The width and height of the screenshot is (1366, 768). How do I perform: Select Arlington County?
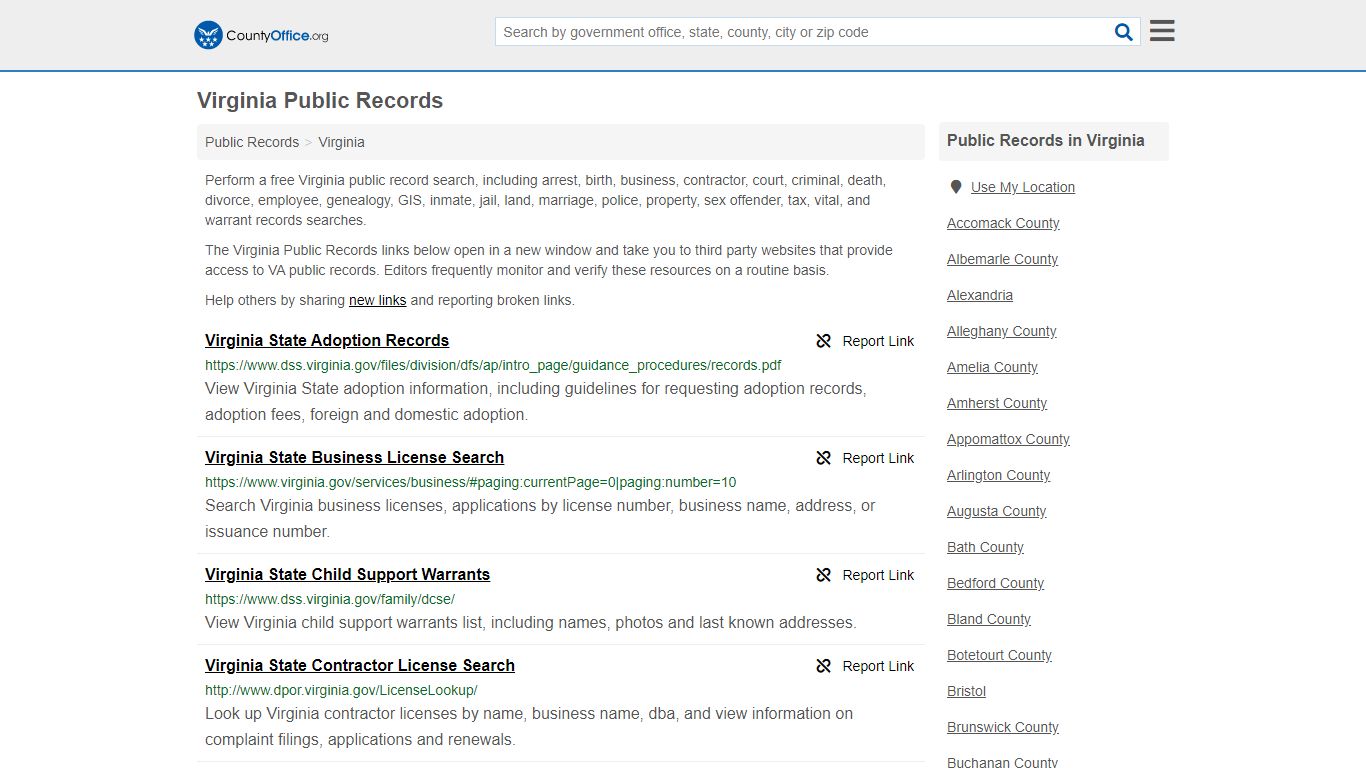(x=998, y=475)
